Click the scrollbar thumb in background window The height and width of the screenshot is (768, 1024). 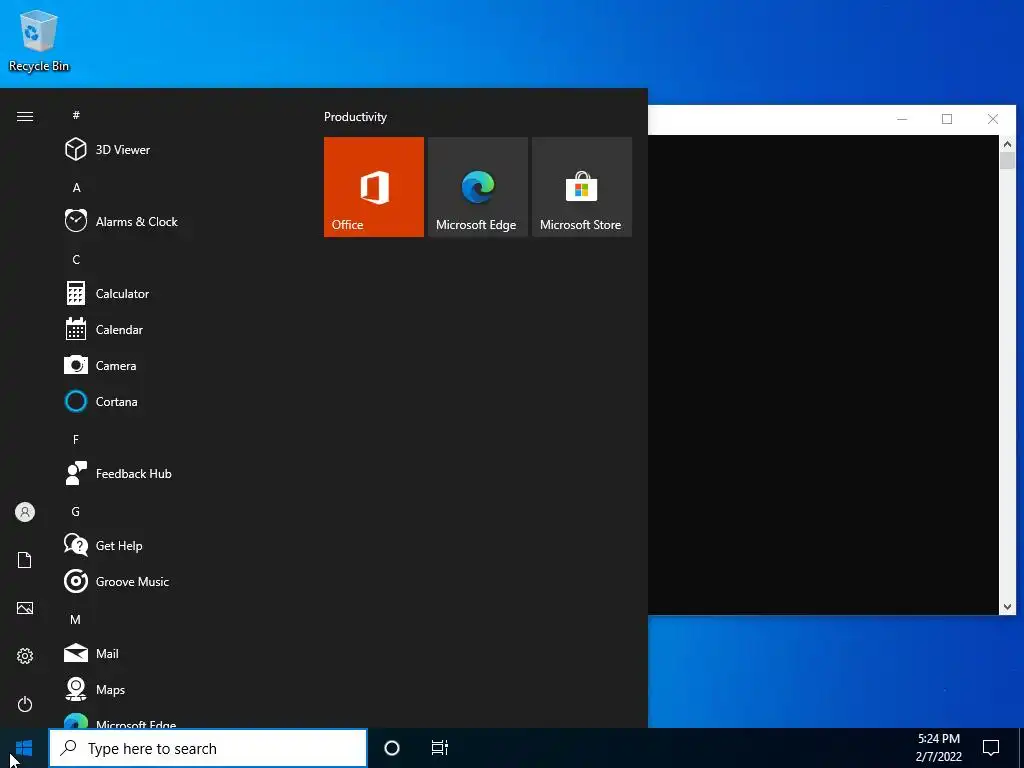1007,161
